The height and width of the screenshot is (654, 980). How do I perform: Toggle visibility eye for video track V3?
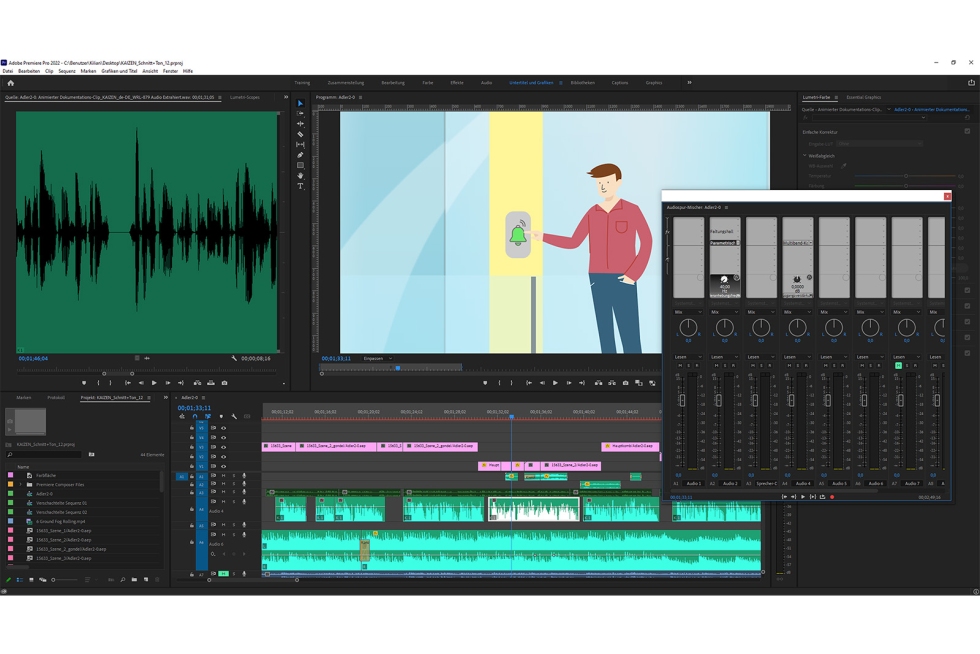point(223,447)
